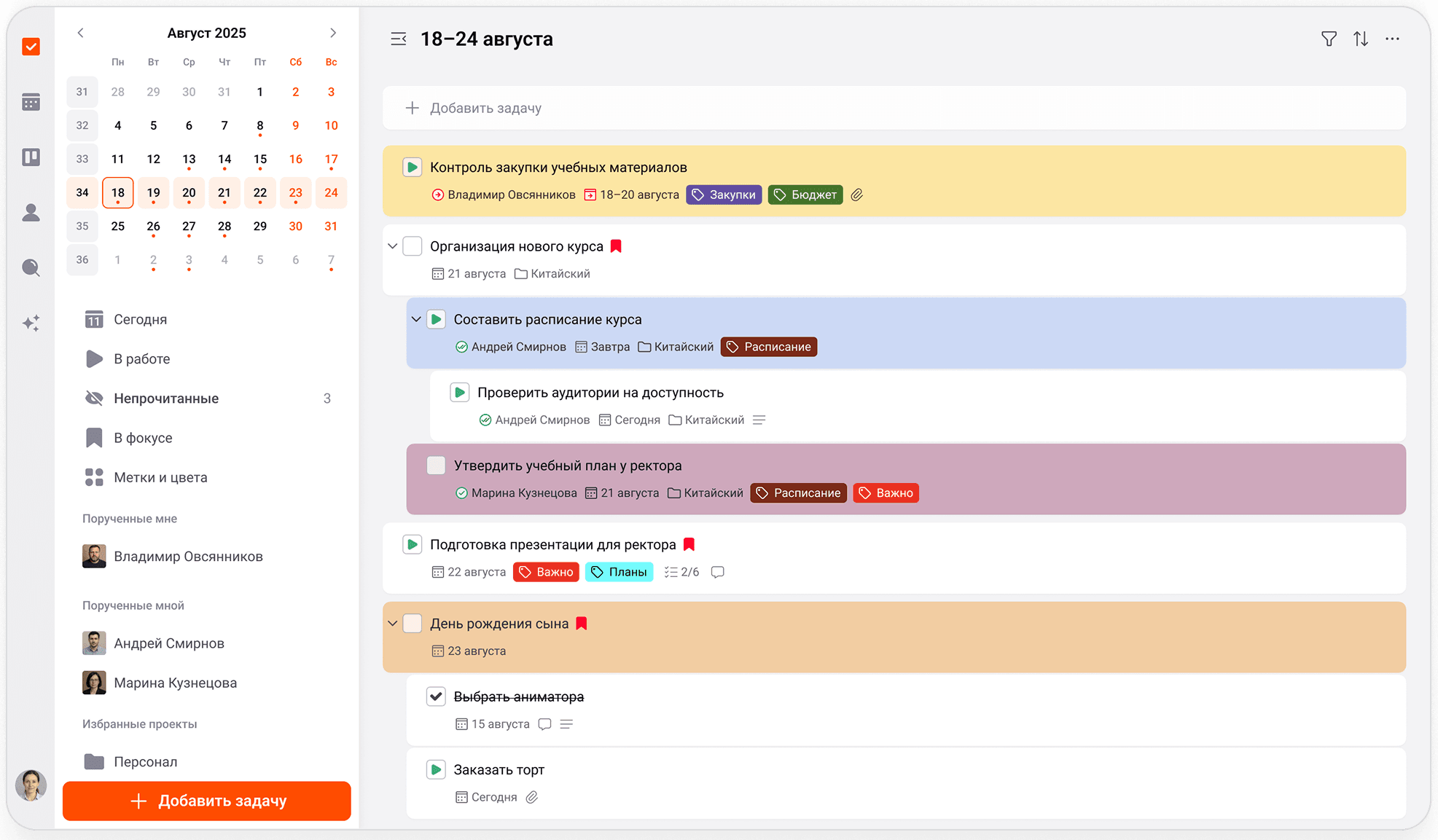Open the kanban board icon in sidebar
The width and height of the screenshot is (1438, 840).
click(x=31, y=157)
